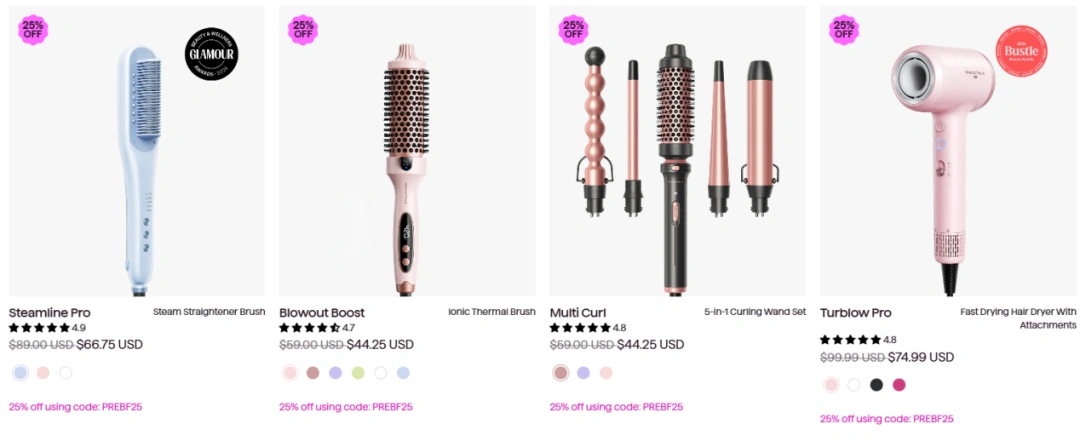This screenshot has width=1080, height=447.
Task: Choose the black color swatch for Turblow Pro
Action: click(x=876, y=384)
